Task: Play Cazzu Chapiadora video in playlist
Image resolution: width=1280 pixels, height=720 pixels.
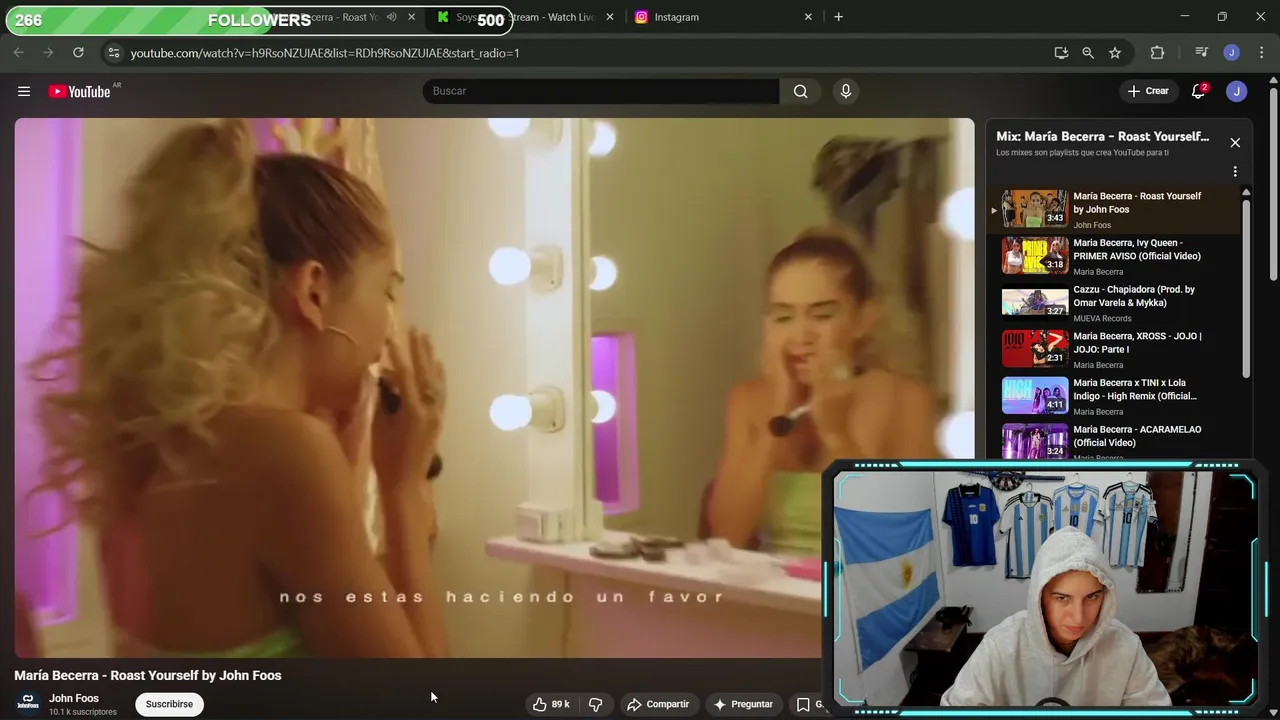Action: point(1113,303)
